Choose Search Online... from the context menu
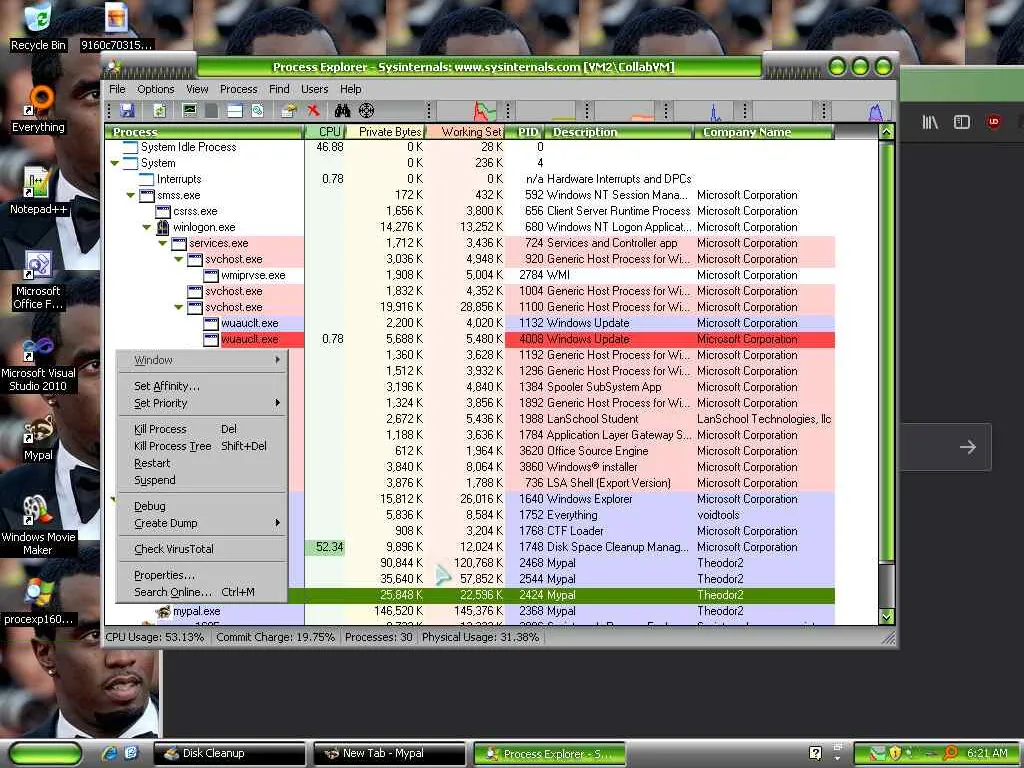Screen dimensions: 1024x768 click(x=202, y=592)
